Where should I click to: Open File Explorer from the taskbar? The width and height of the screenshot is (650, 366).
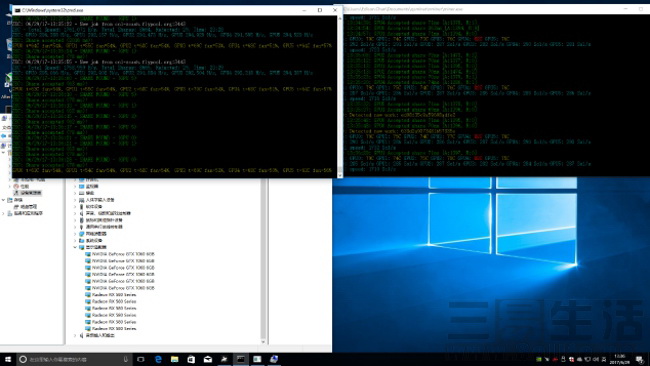tap(175, 359)
